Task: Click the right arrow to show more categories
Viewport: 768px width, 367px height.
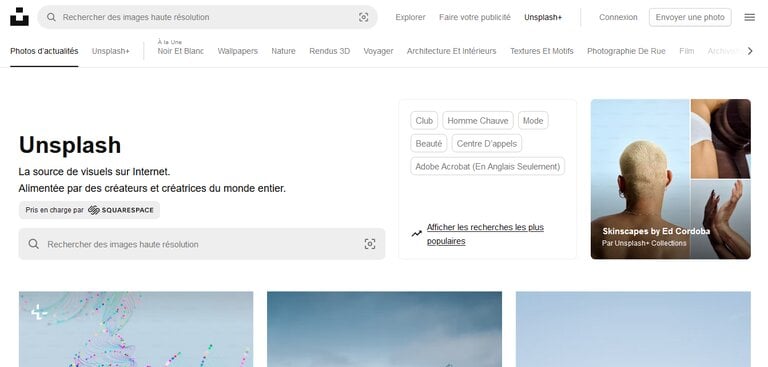Action: (749, 51)
